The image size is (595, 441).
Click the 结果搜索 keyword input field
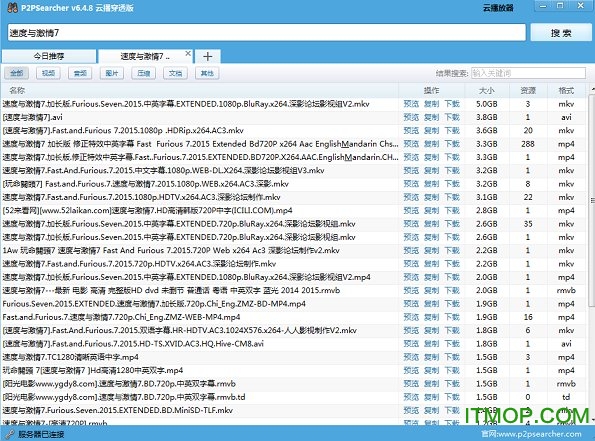(528, 73)
